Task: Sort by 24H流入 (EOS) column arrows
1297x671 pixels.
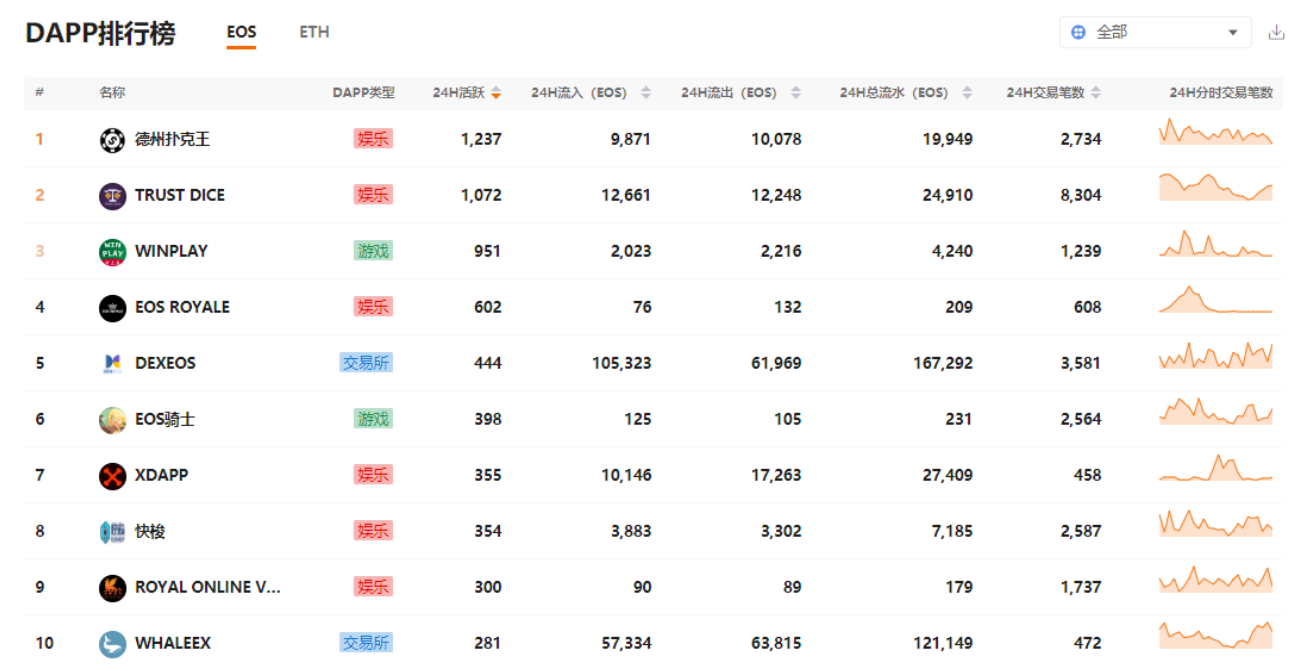Action: 646,93
